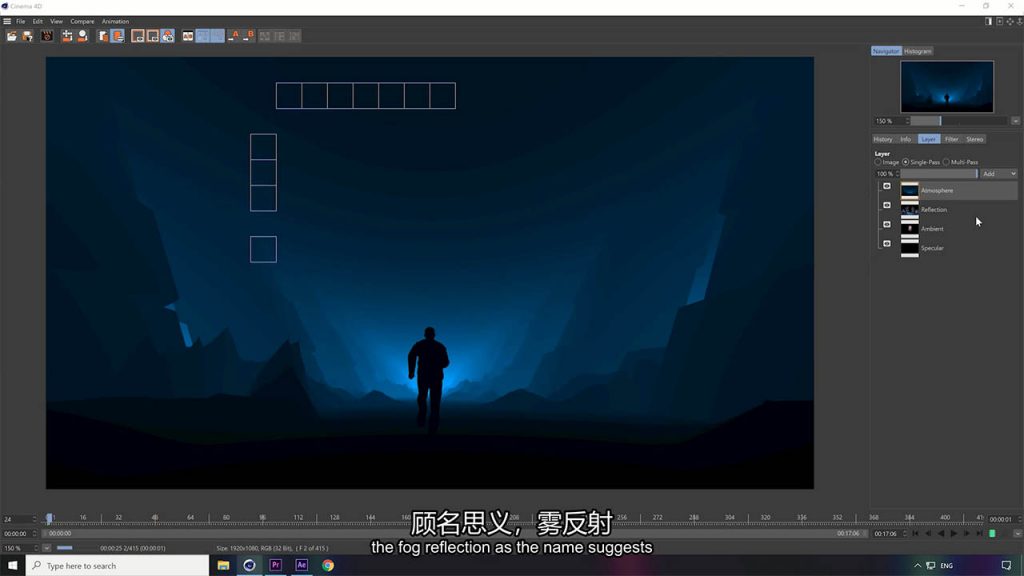This screenshot has height=576, width=1024.
Task: Click the Set as A icon
Action: [x=234, y=36]
